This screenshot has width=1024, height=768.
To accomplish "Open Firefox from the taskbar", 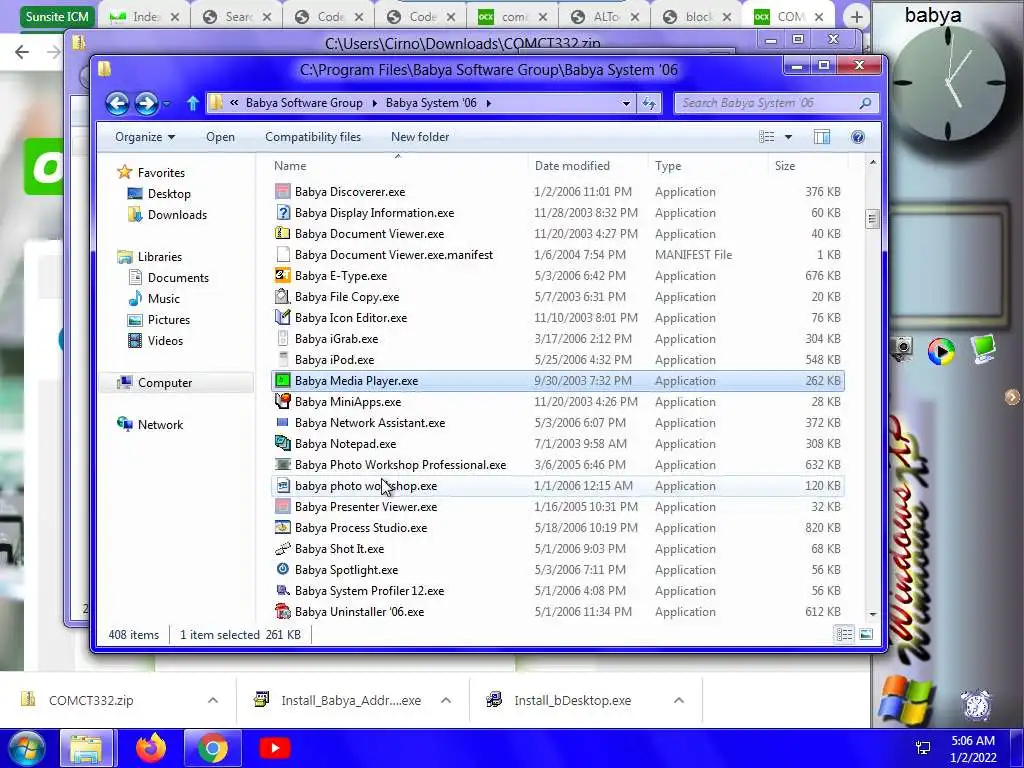I will [151, 748].
